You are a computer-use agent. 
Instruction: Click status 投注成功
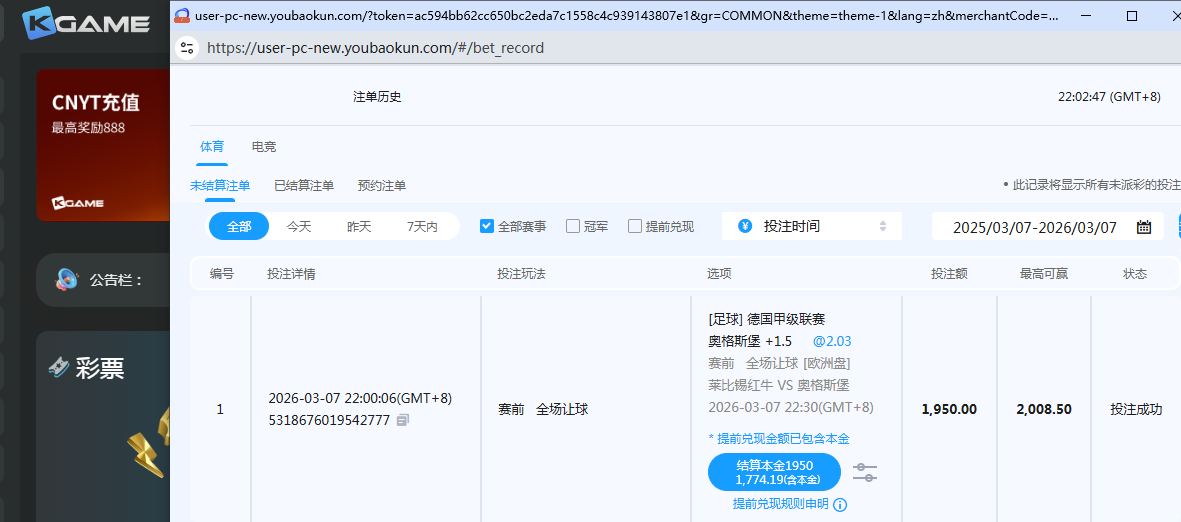point(1136,410)
